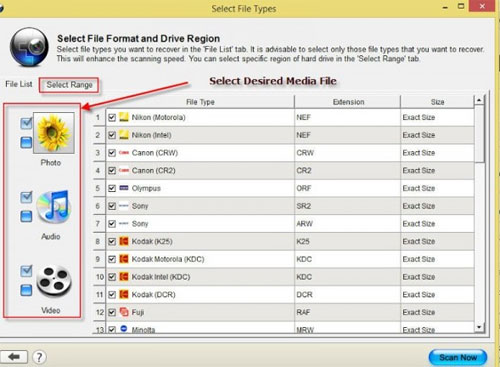
Task: Toggle the Olympus ORF checkbox
Action: click(x=112, y=188)
